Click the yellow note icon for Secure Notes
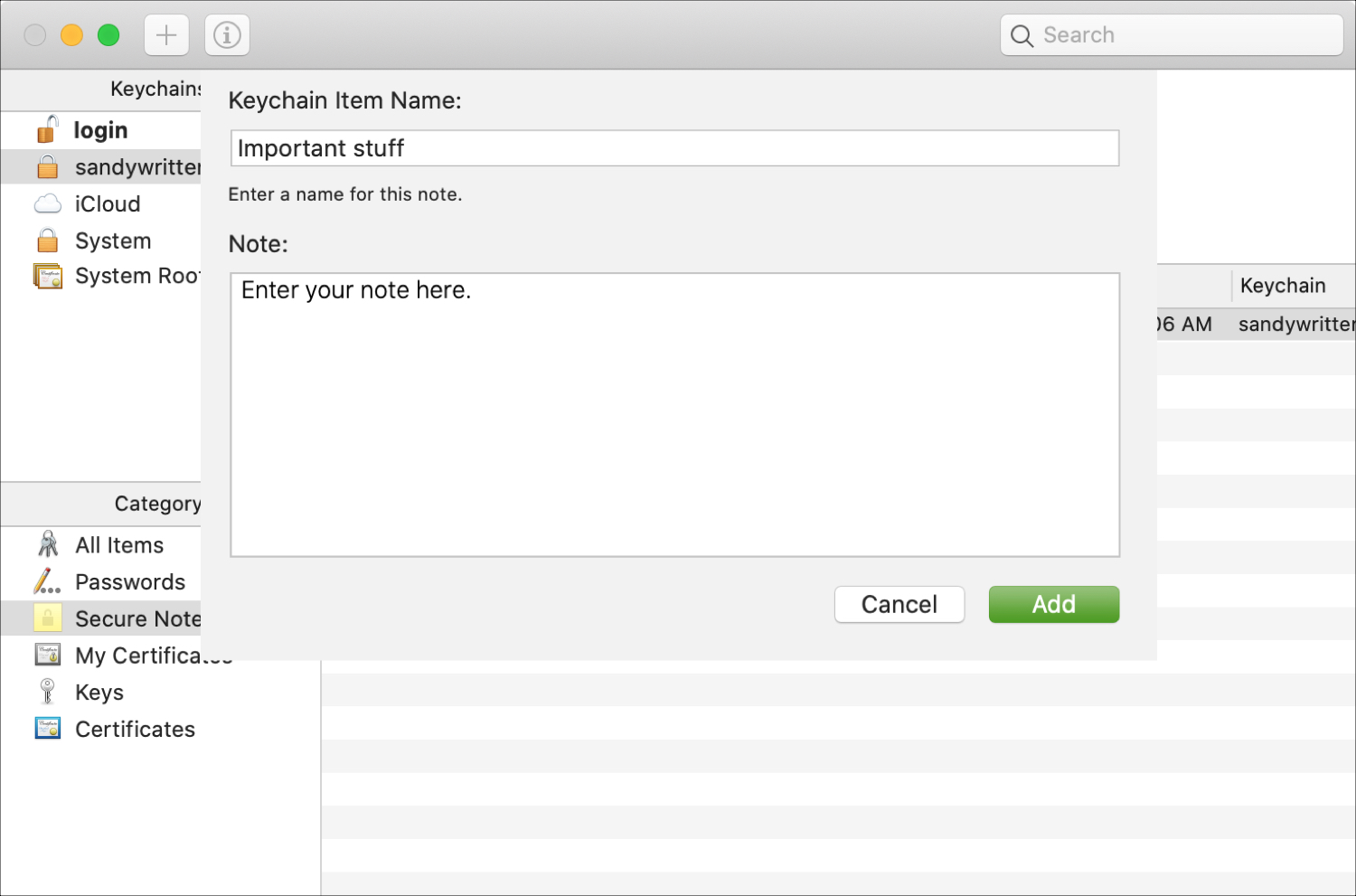The height and width of the screenshot is (896, 1356). 48,618
